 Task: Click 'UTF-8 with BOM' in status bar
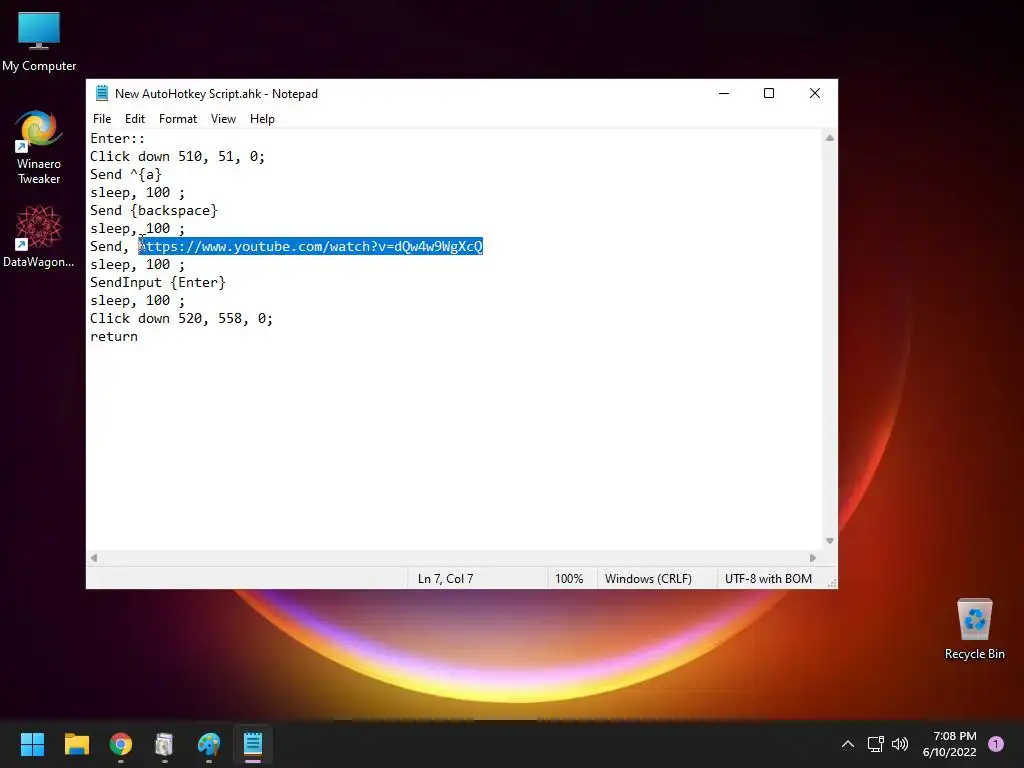pyautogui.click(x=768, y=579)
